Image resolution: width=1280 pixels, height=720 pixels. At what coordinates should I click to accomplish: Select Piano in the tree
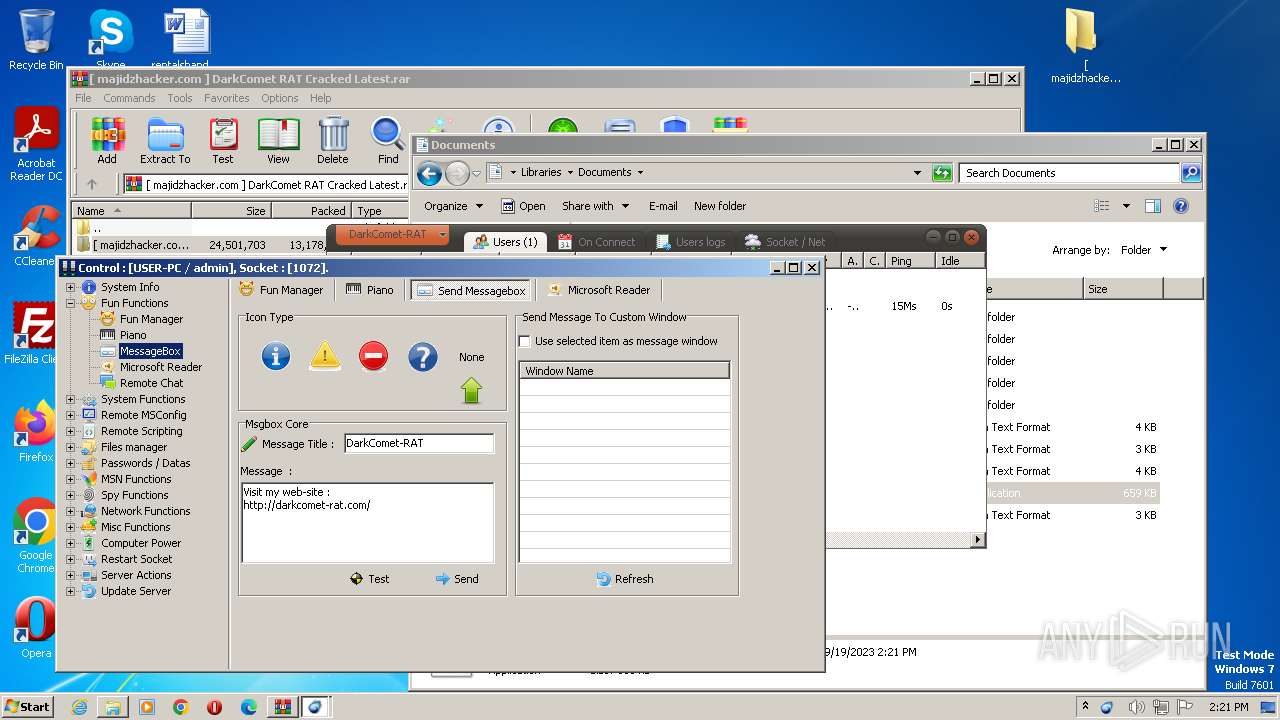click(x=133, y=335)
